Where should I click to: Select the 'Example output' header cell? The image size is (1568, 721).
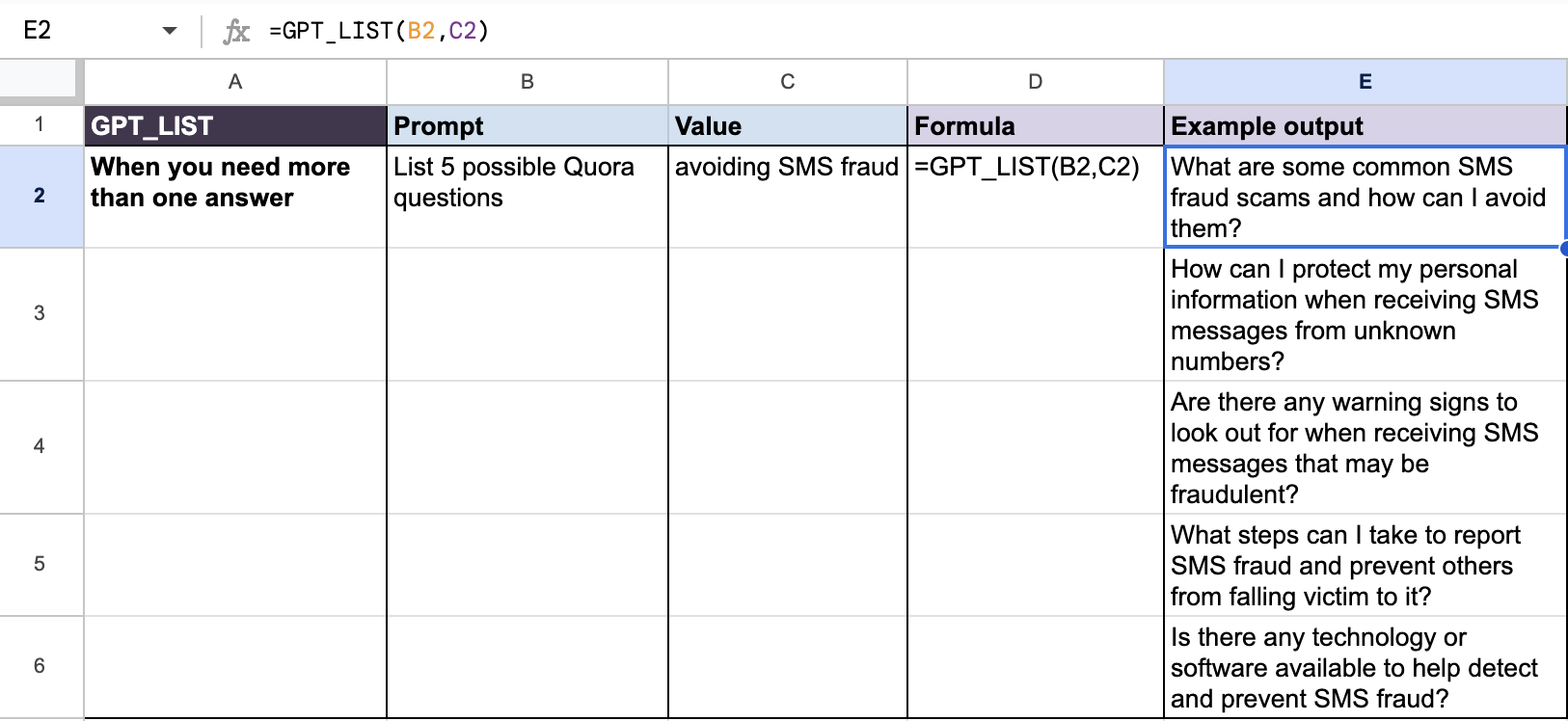pos(1365,125)
